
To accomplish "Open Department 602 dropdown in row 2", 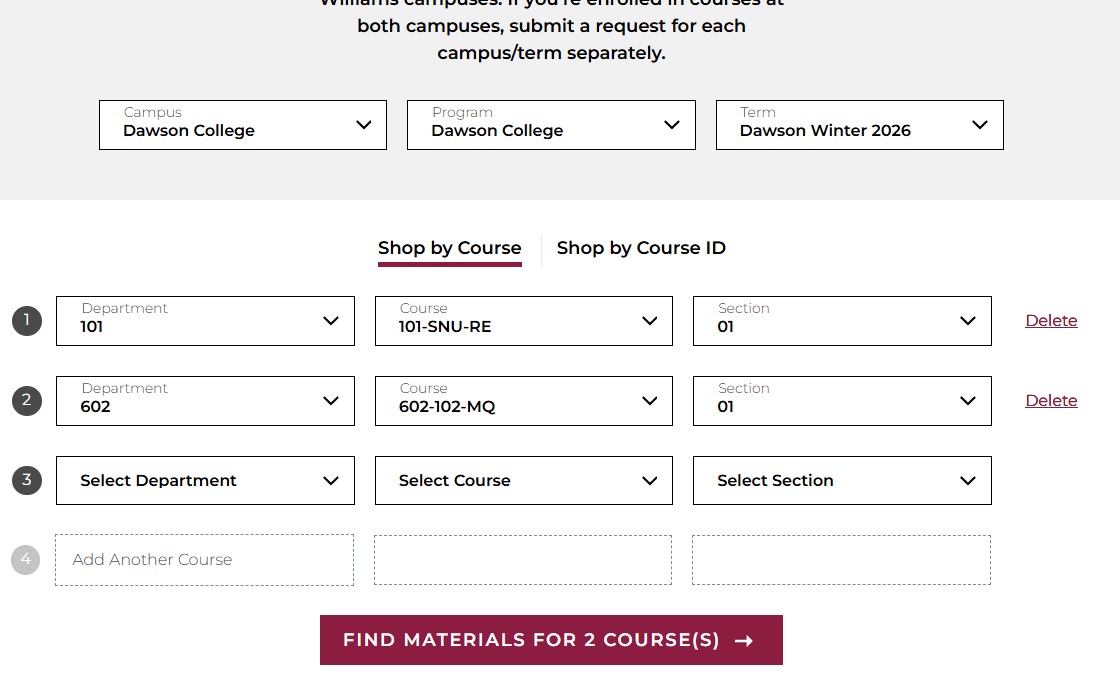I will tap(205, 401).
